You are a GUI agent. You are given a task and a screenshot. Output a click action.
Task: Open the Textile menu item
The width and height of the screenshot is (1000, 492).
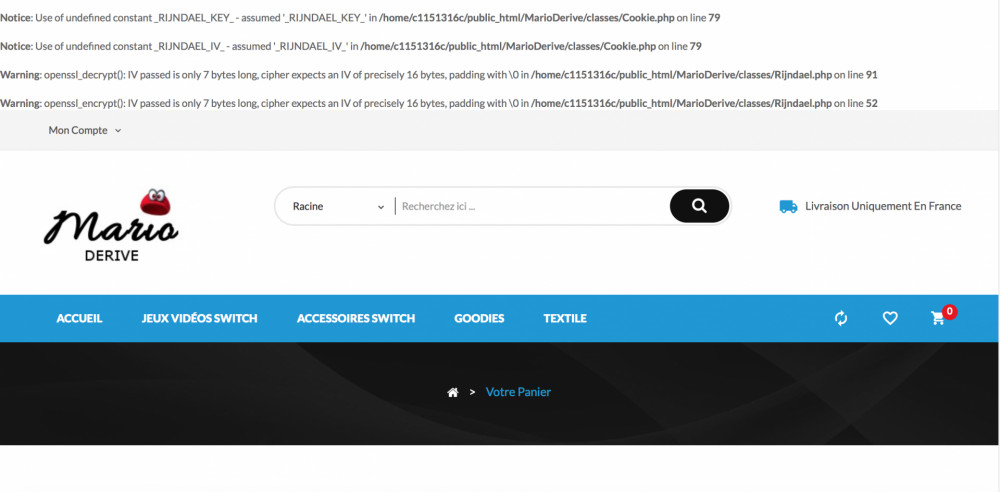tap(565, 318)
